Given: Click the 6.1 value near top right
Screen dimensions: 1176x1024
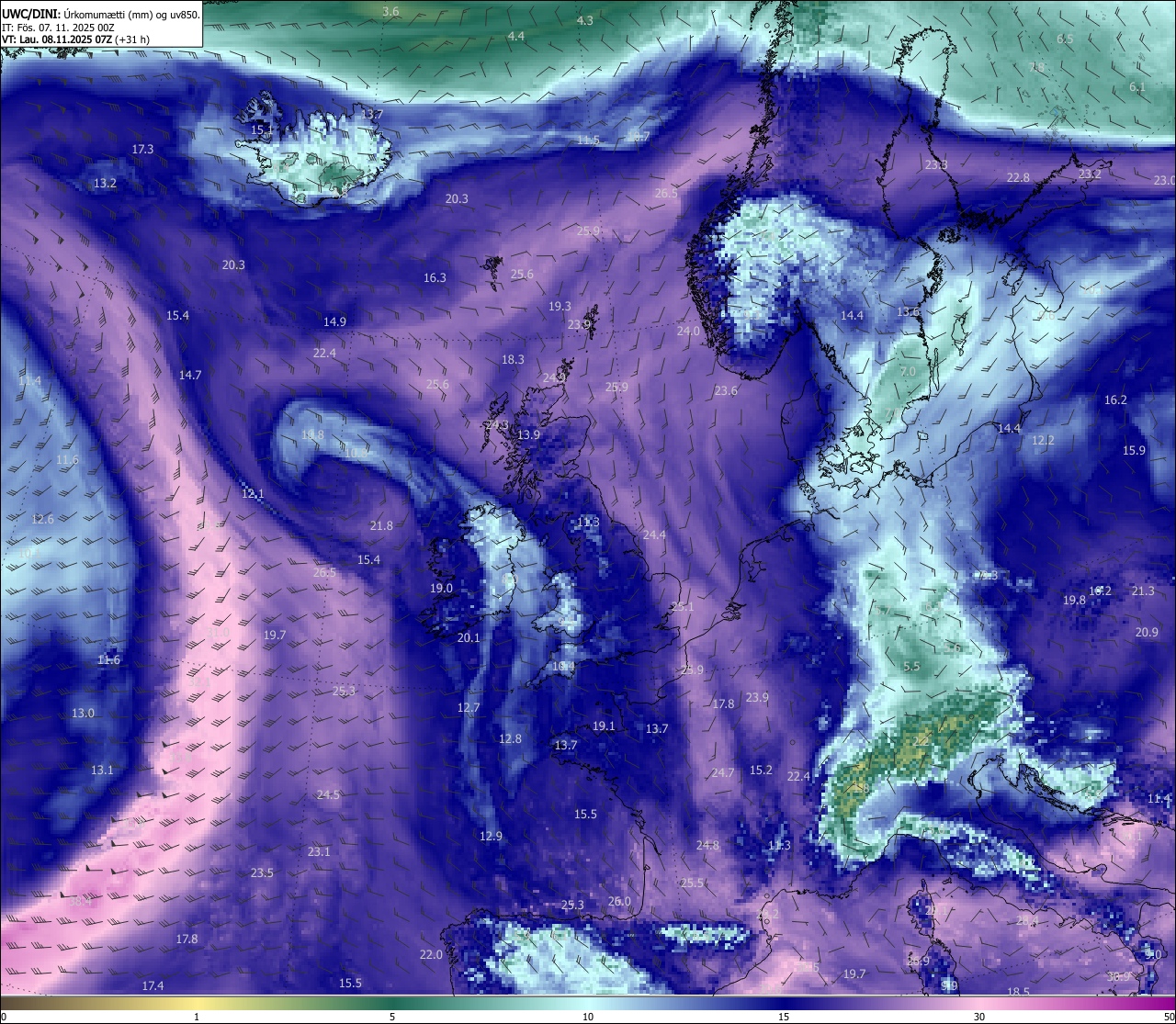Looking at the screenshot, I should 1136,87.
